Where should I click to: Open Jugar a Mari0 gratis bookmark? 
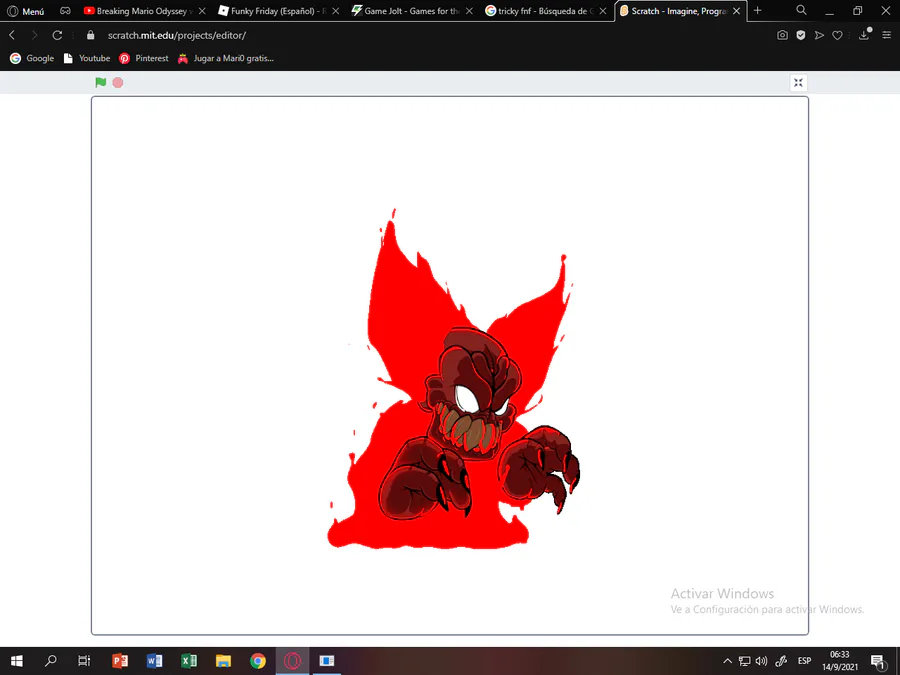[226, 58]
